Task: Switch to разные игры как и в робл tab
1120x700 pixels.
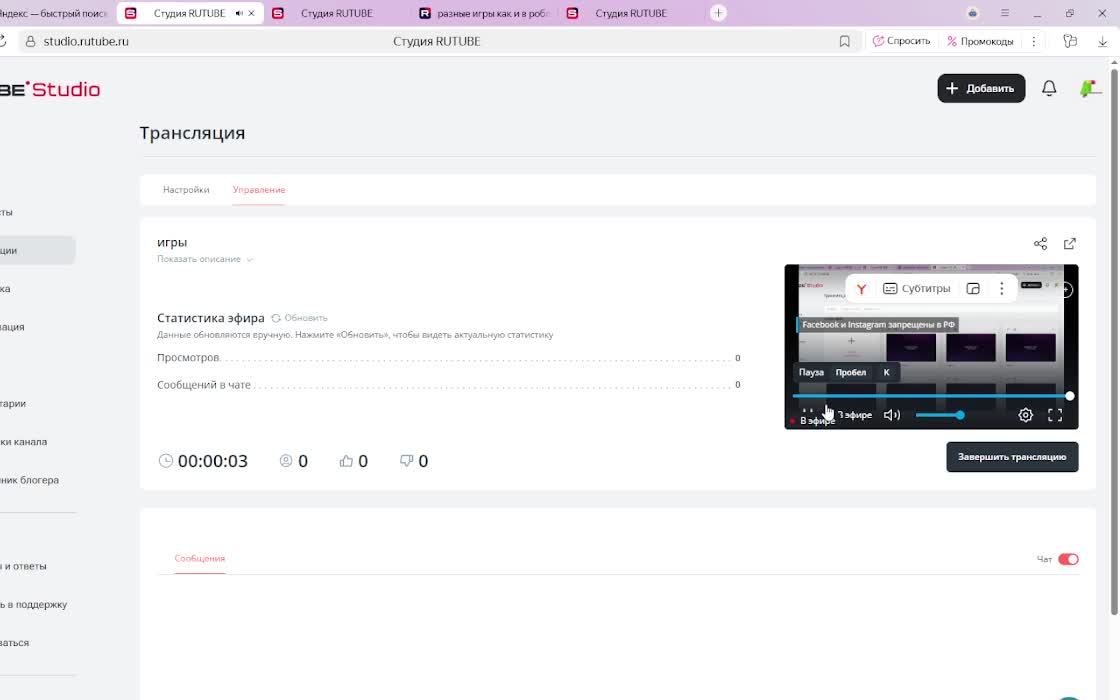Action: coord(485,13)
